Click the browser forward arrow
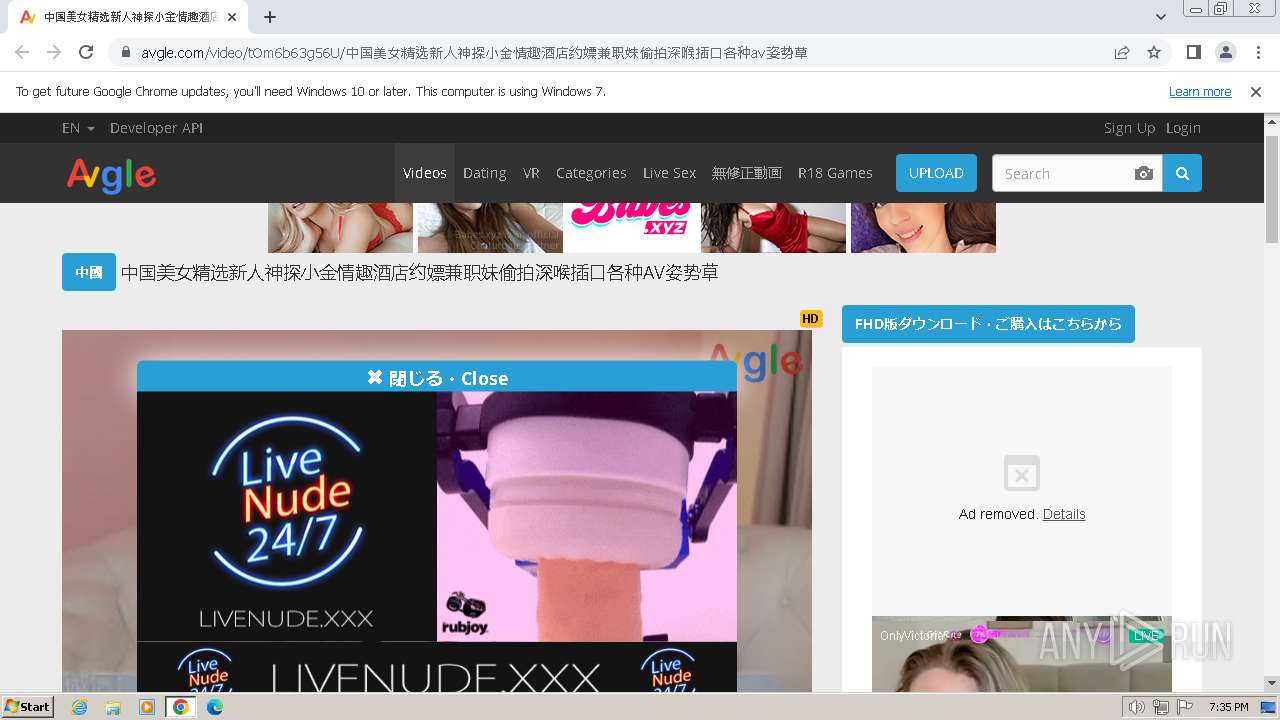 54,52
